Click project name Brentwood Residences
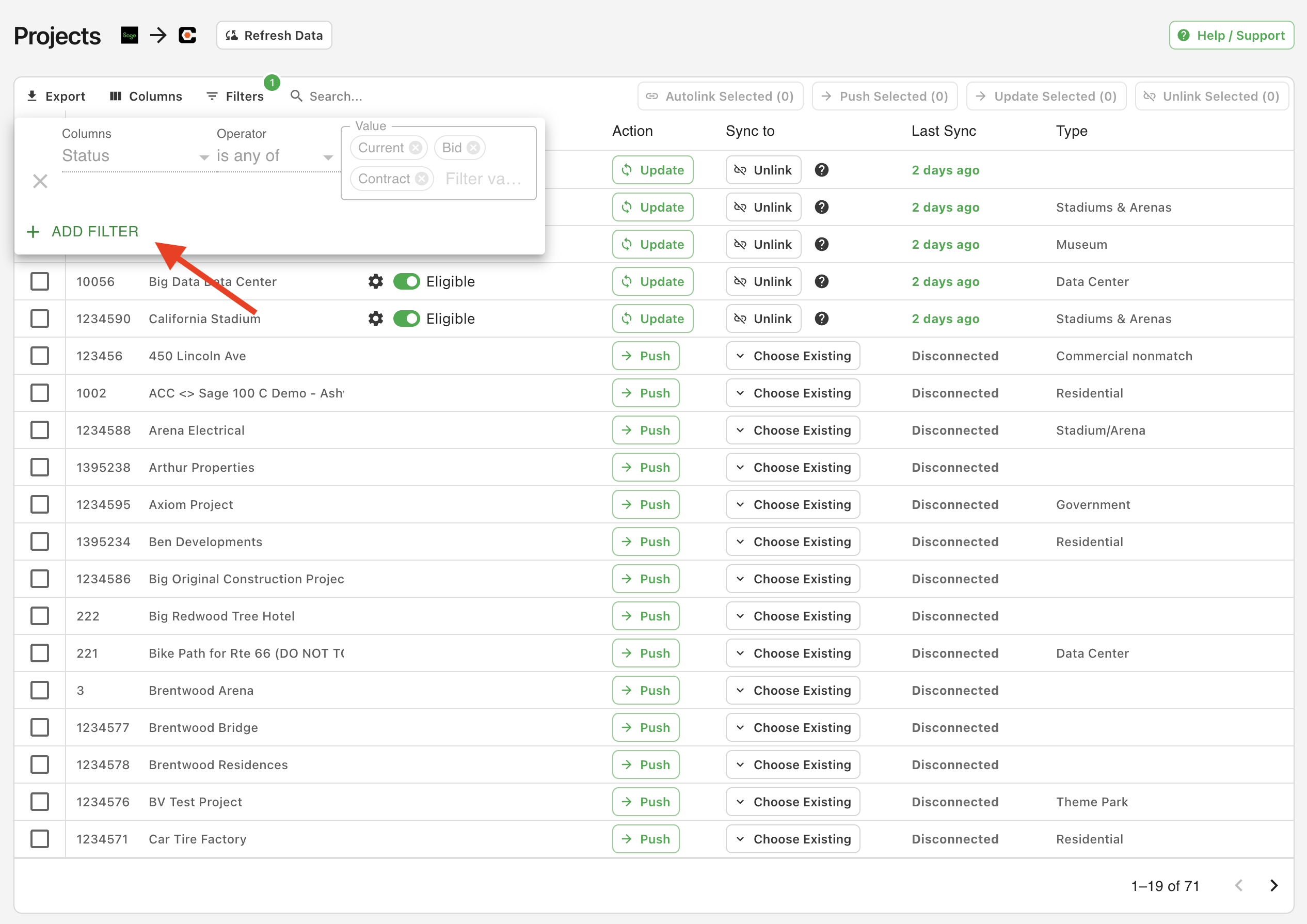Image resolution: width=1307 pixels, height=924 pixels. (218, 764)
